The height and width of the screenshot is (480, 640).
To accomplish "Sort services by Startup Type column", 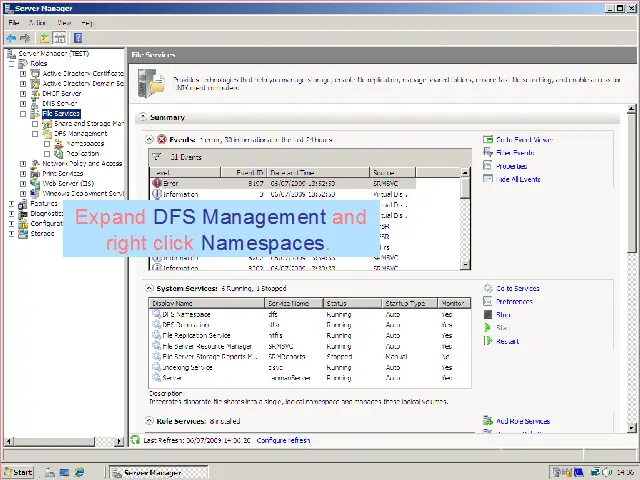I will pyautogui.click(x=409, y=303).
